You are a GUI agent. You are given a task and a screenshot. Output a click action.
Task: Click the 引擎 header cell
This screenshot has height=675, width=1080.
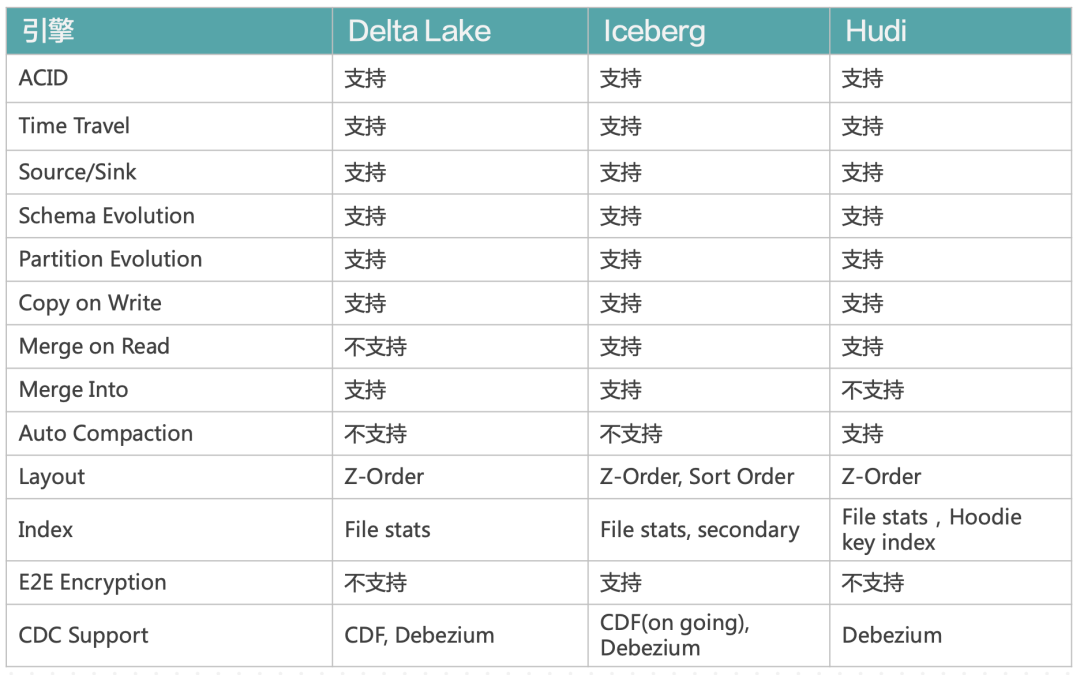coord(48,31)
